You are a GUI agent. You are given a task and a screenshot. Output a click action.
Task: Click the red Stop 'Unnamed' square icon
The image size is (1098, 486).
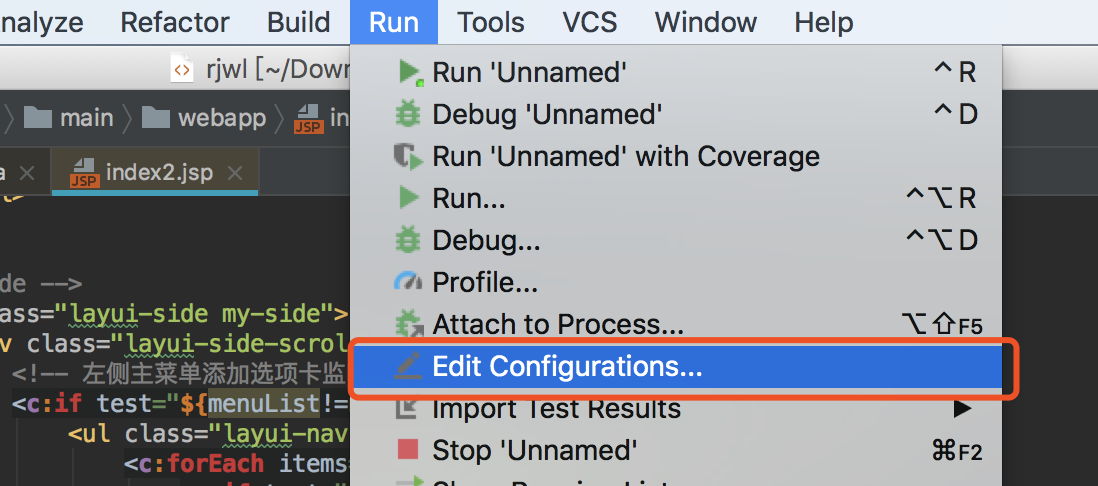tap(408, 450)
